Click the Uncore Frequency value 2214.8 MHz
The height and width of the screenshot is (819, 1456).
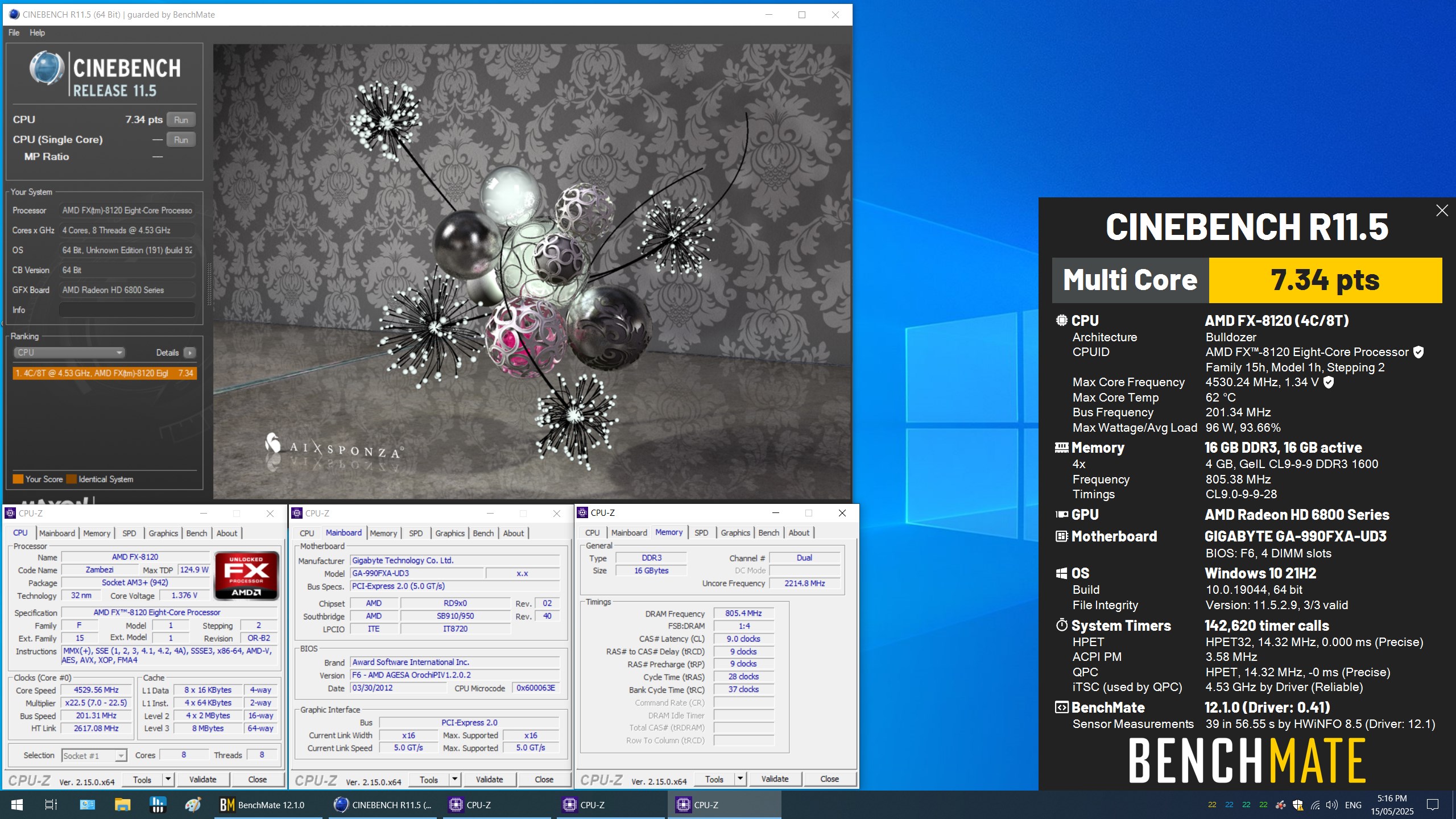[x=804, y=583]
